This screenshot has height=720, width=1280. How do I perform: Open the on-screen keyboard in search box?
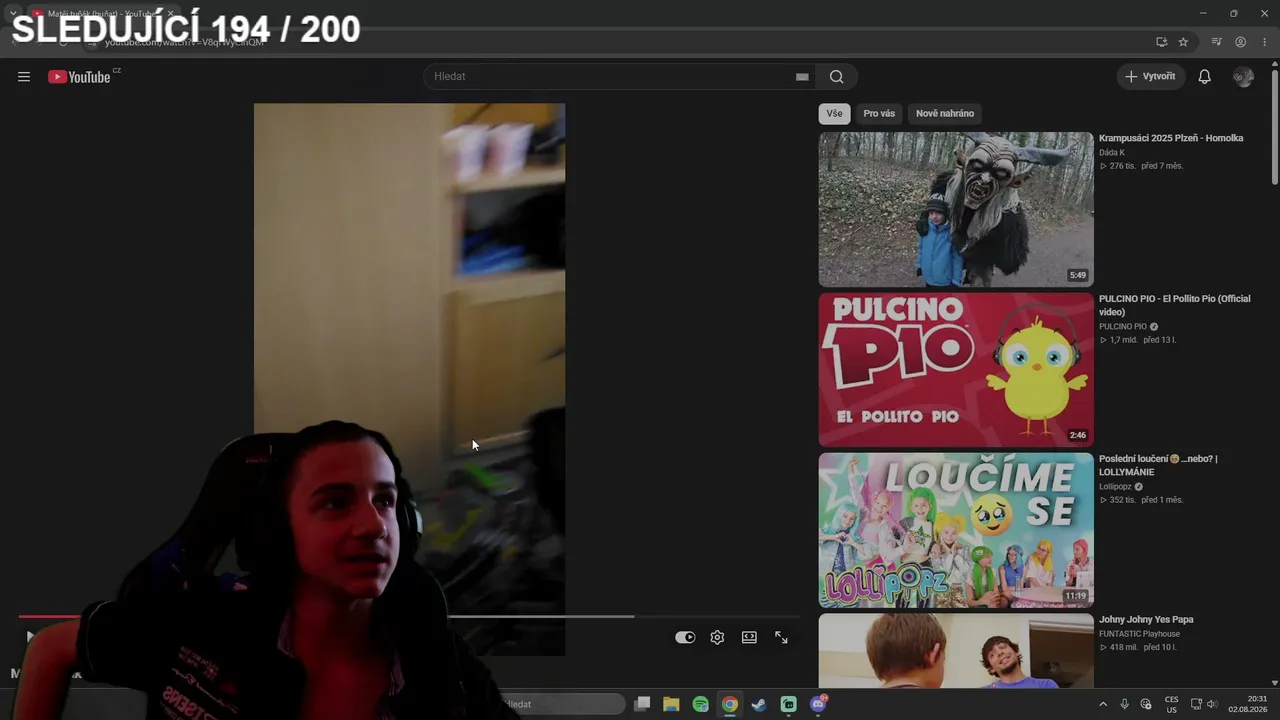[x=802, y=77]
